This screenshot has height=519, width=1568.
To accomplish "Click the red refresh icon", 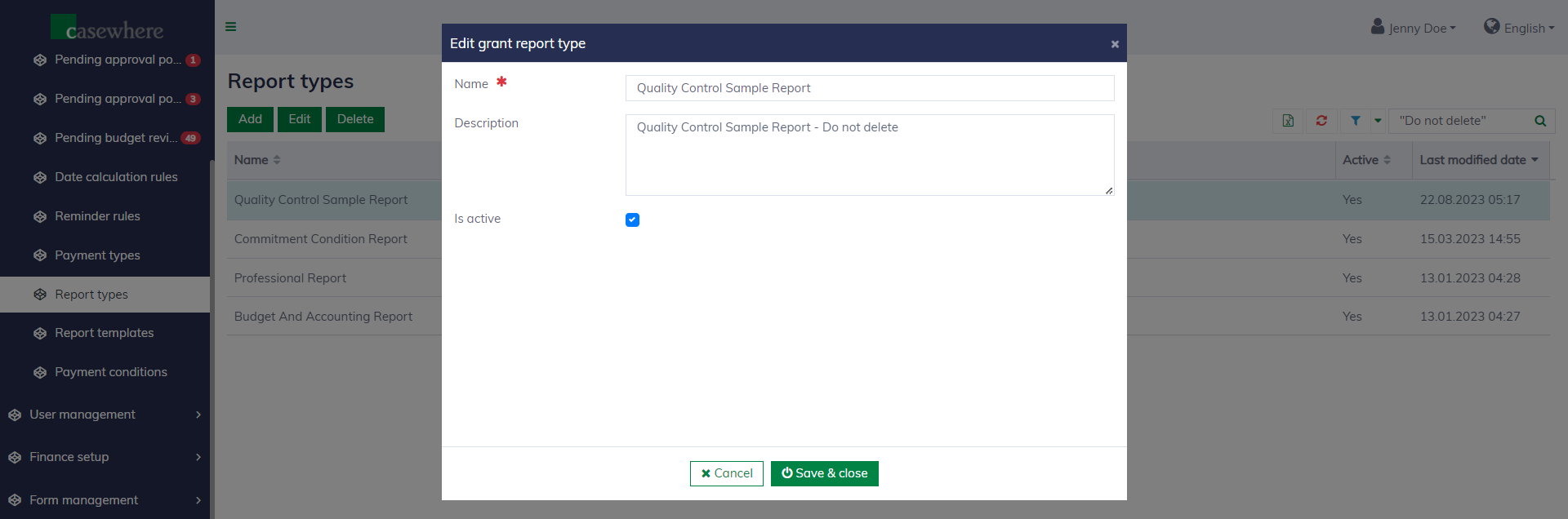I will point(1321,121).
